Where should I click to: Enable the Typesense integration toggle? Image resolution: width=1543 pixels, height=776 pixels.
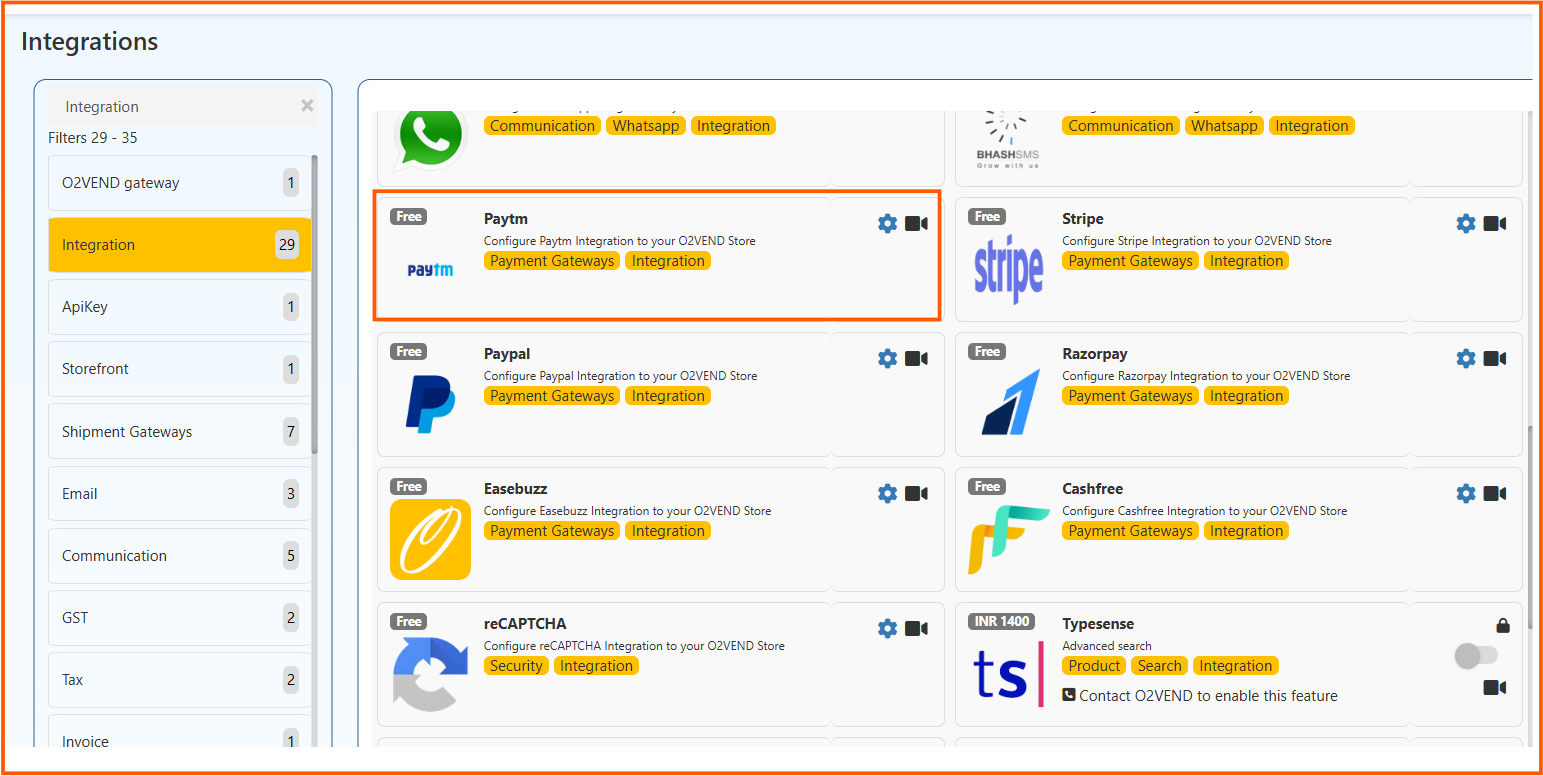click(1477, 656)
